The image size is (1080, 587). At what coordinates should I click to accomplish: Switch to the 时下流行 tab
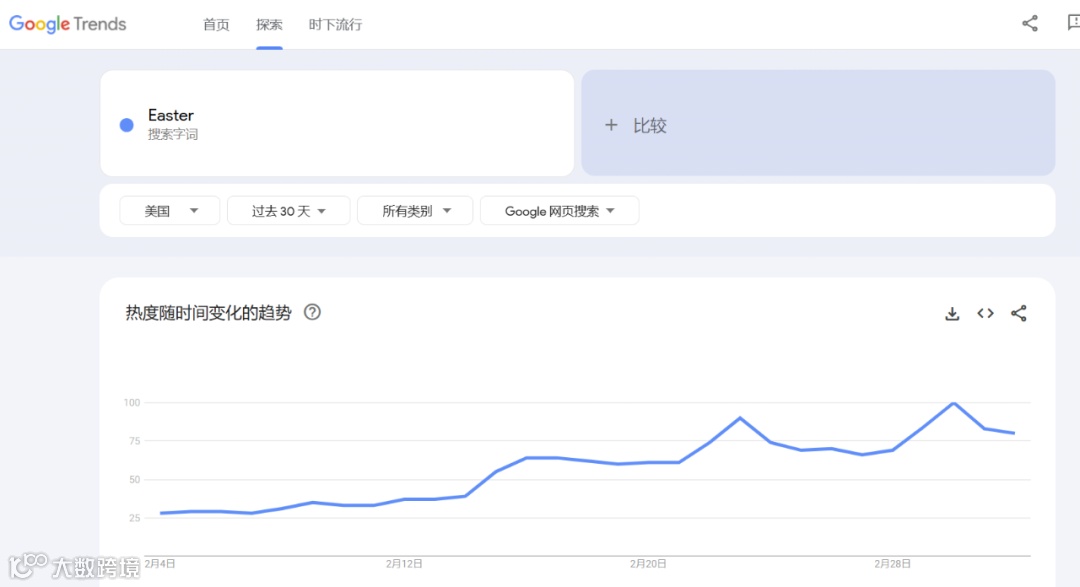(x=335, y=25)
